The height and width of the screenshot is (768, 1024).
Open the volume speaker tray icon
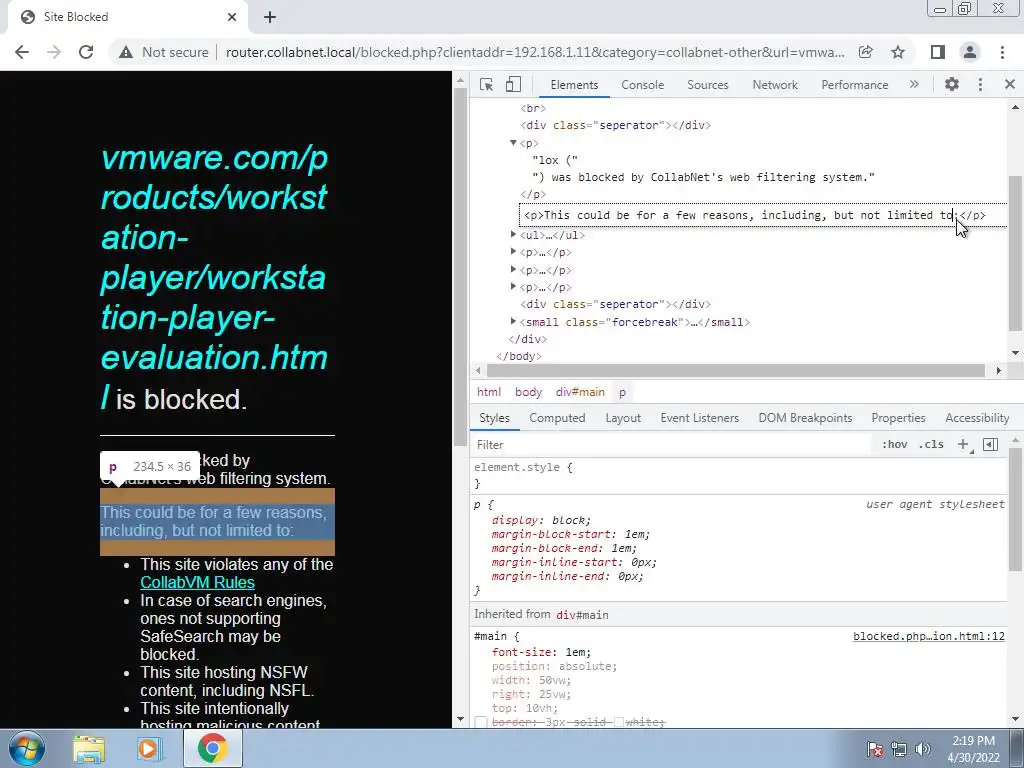922,749
